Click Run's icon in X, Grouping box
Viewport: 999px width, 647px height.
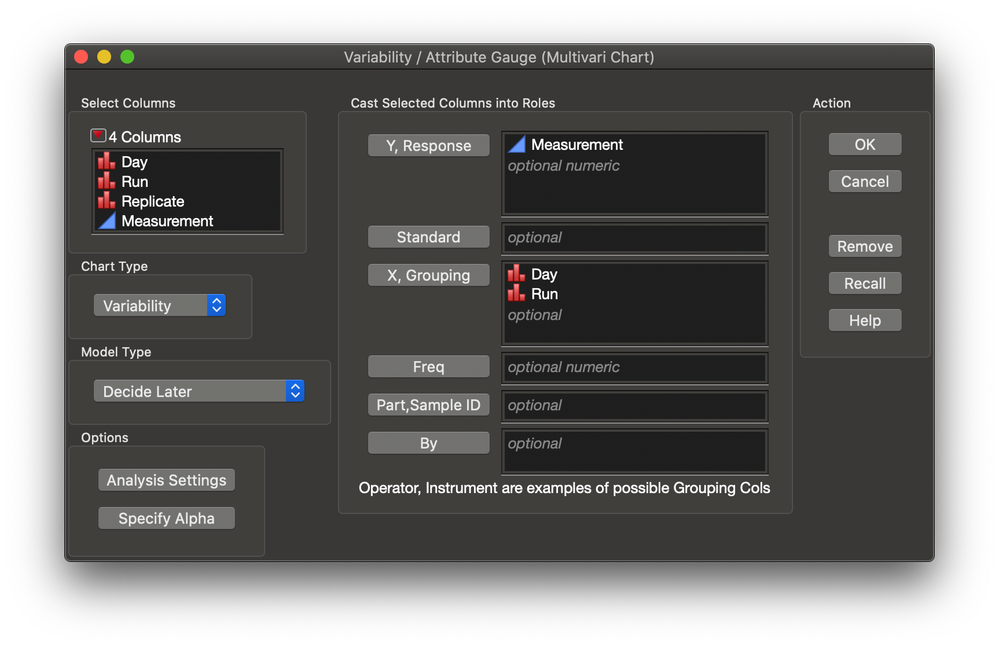516,294
